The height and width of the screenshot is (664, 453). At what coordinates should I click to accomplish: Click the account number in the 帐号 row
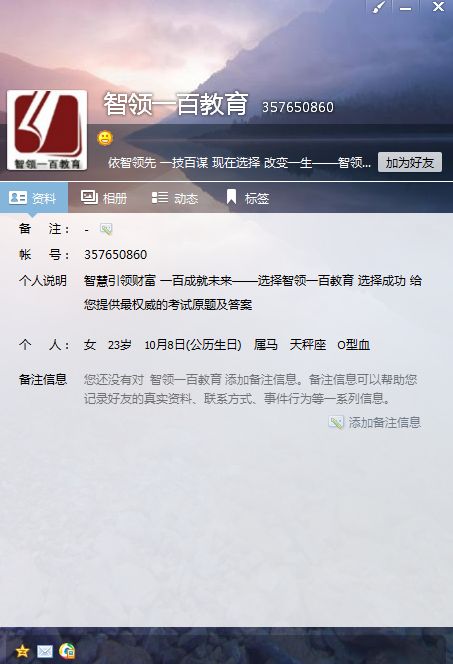point(116,255)
